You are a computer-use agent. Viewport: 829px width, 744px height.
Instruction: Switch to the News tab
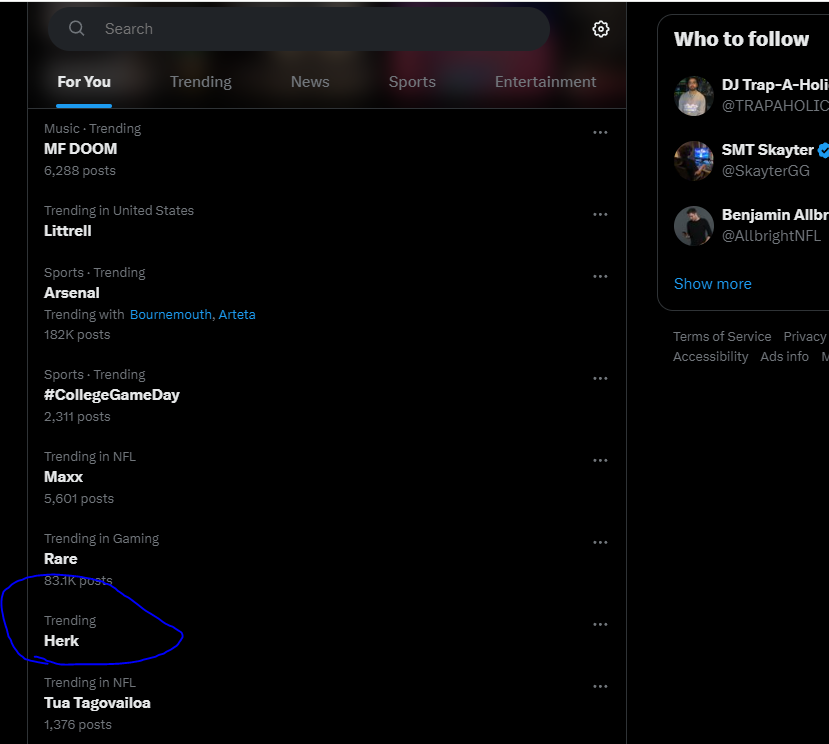[310, 82]
